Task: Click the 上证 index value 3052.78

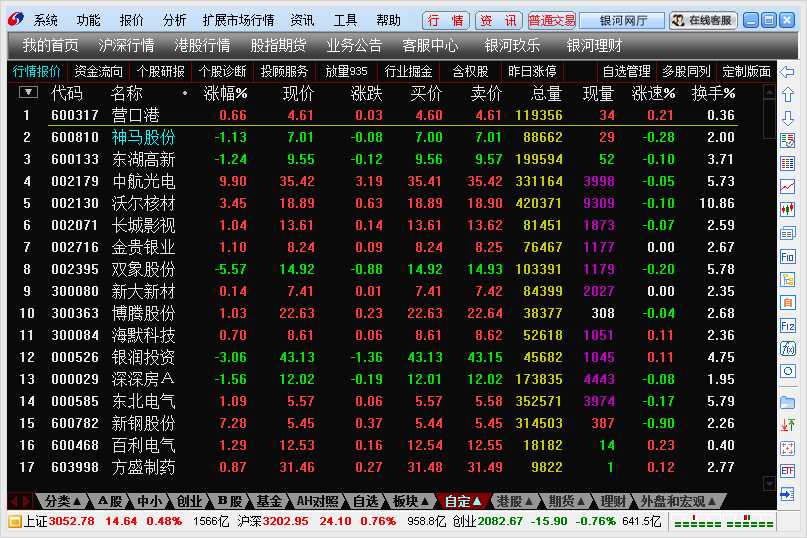Action: coord(72,522)
